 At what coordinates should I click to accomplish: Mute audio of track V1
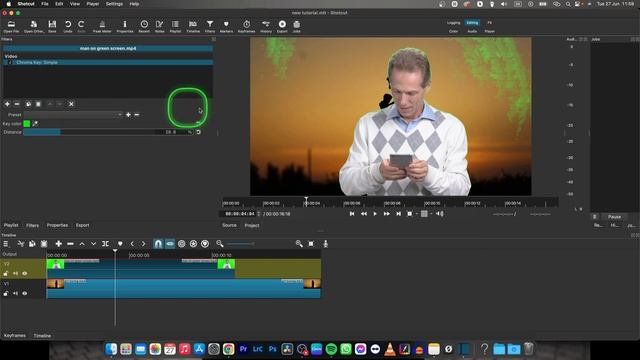click(16, 293)
